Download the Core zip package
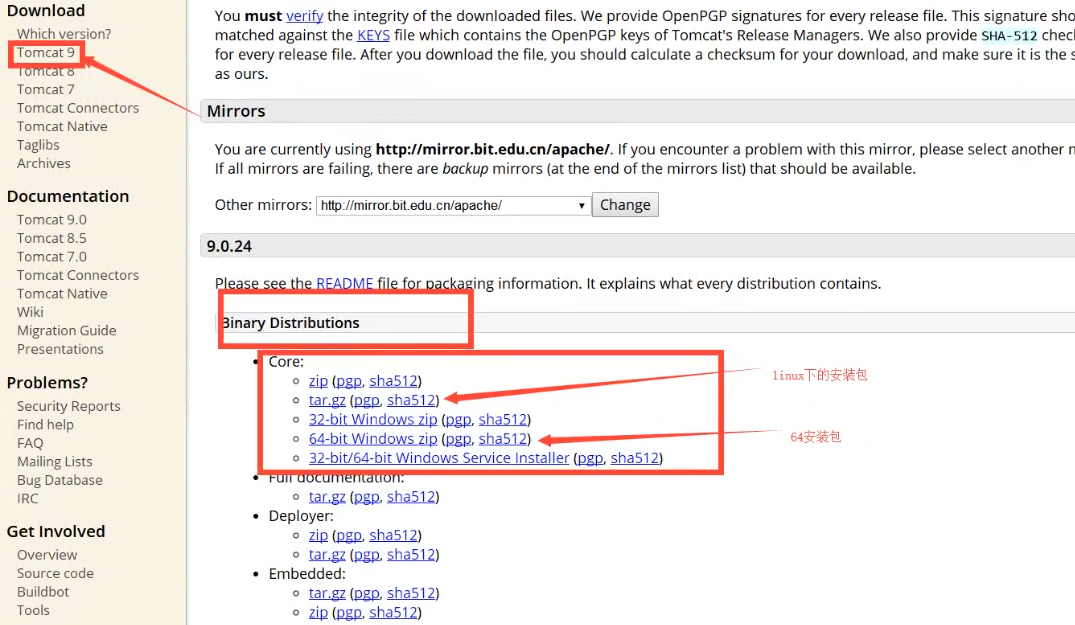This screenshot has height=625, width=1075. click(x=318, y=381)
